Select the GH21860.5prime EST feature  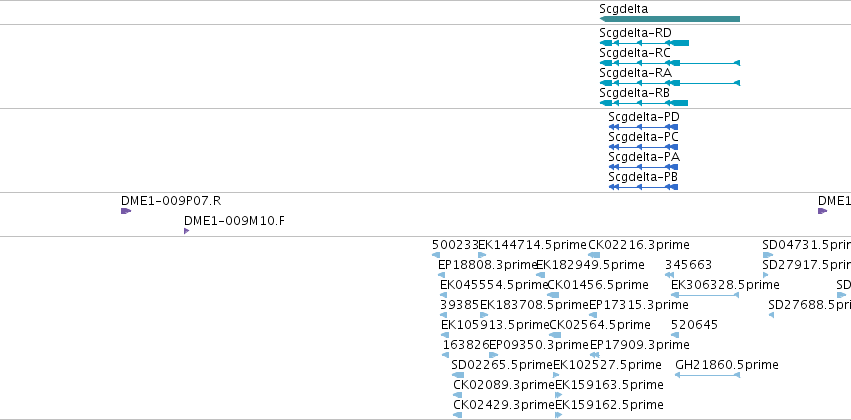(707, 375)
